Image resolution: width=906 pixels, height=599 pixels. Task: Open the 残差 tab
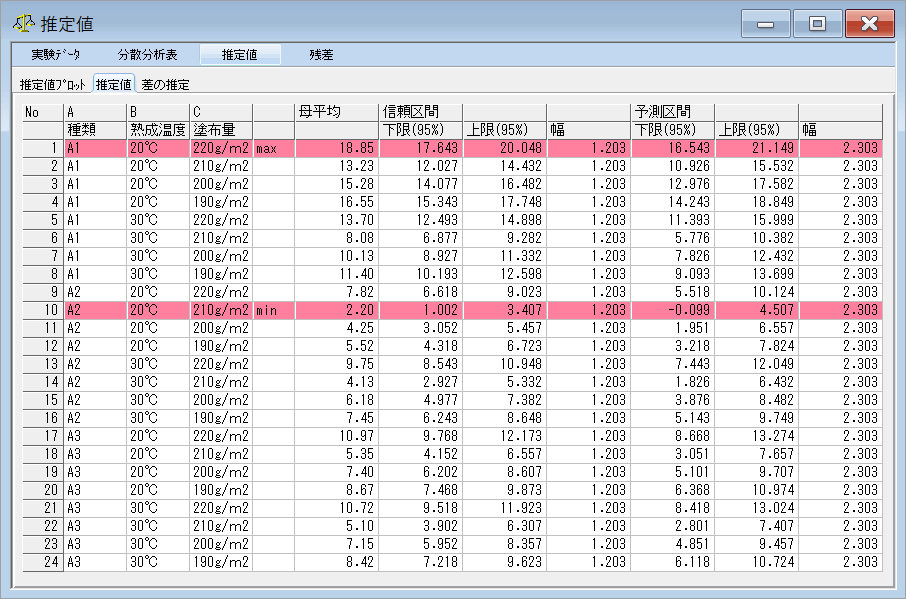point(322,55)
